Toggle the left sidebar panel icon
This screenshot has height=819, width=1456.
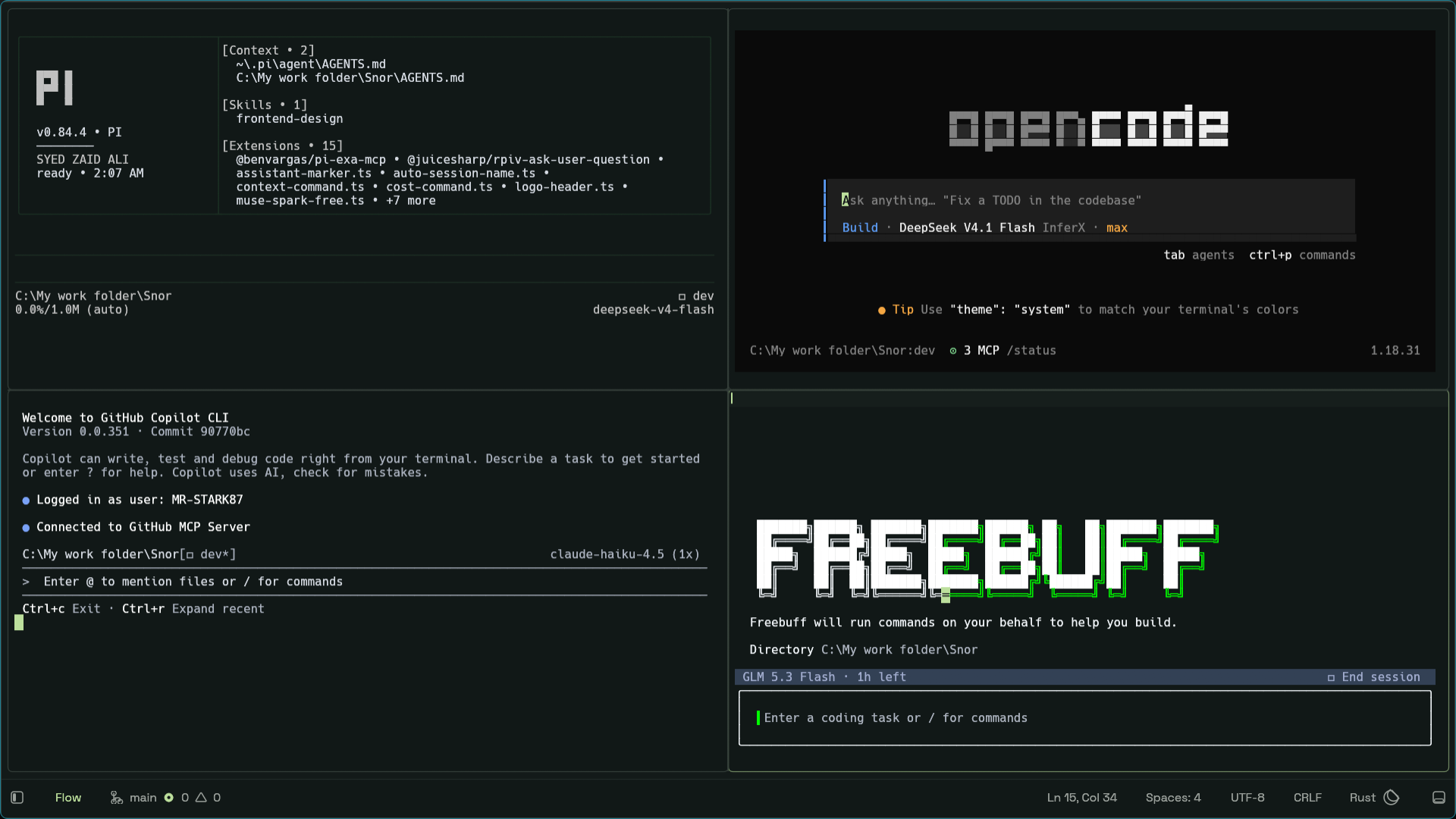tap(17, 797)
